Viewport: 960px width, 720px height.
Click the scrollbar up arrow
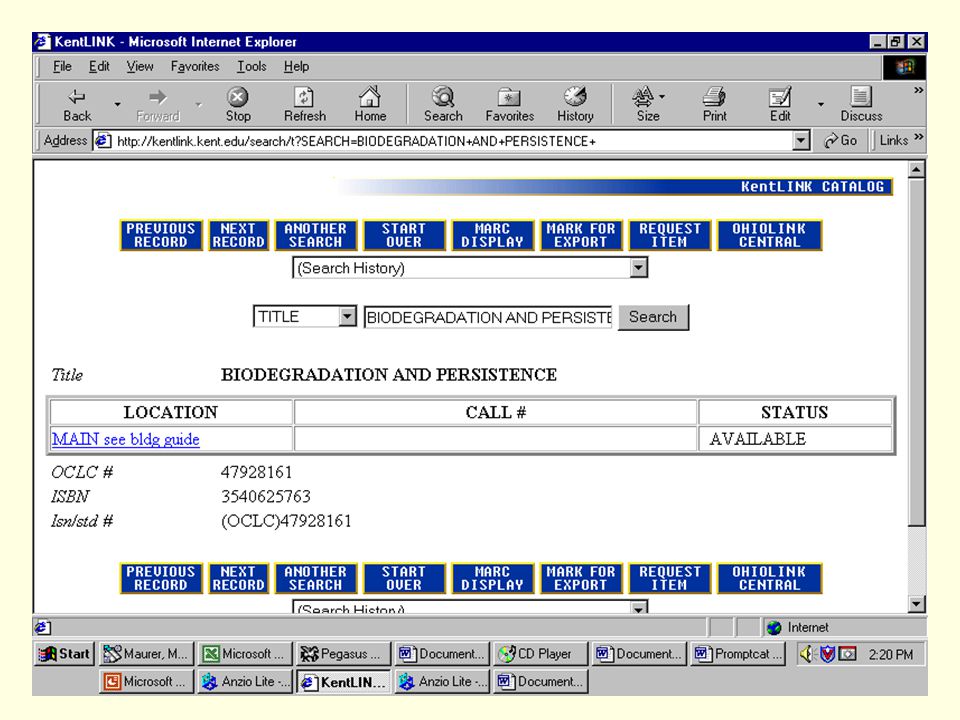tap(916, 169)
